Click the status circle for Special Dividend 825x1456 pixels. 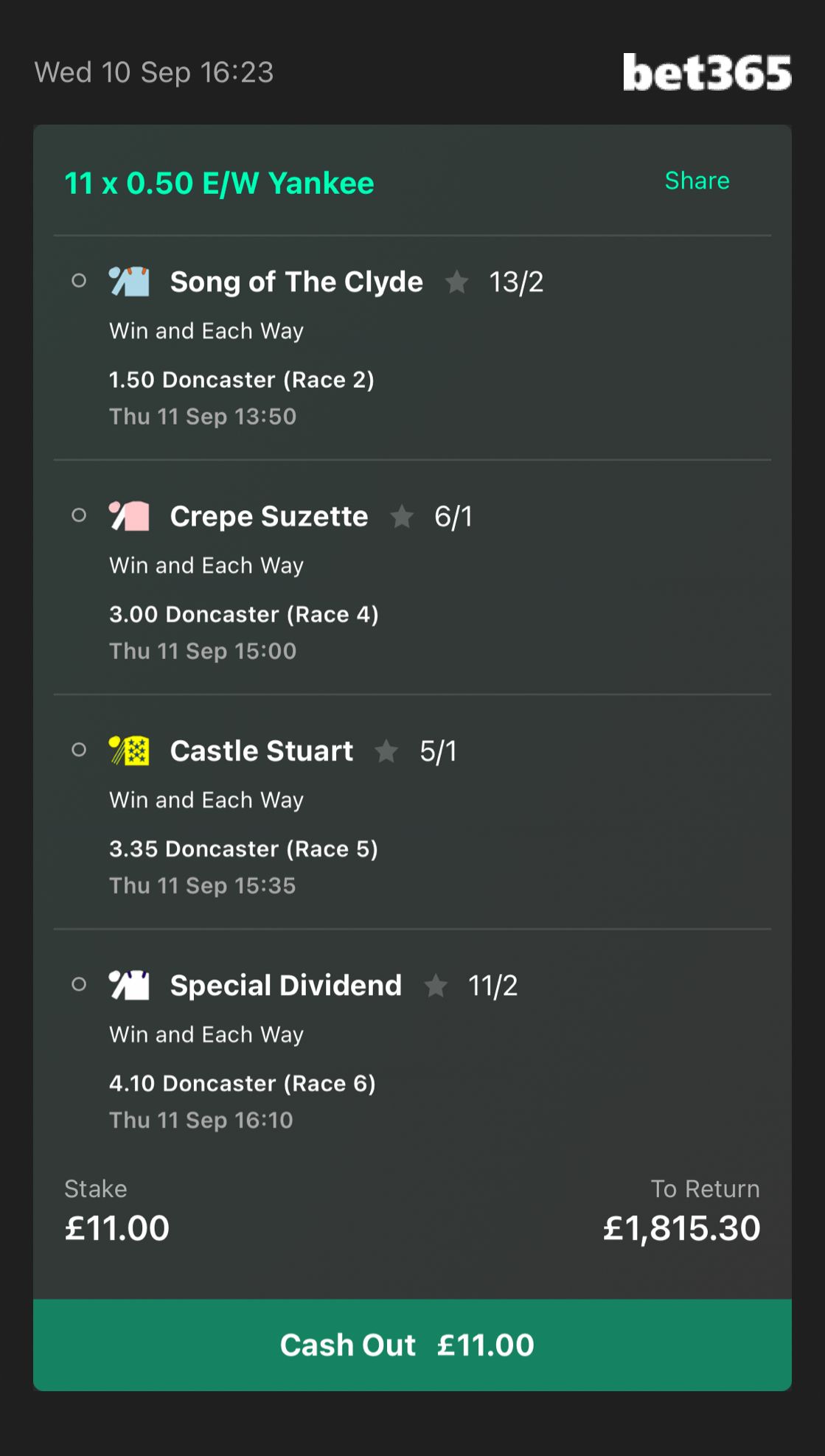[x=79, y=984]
